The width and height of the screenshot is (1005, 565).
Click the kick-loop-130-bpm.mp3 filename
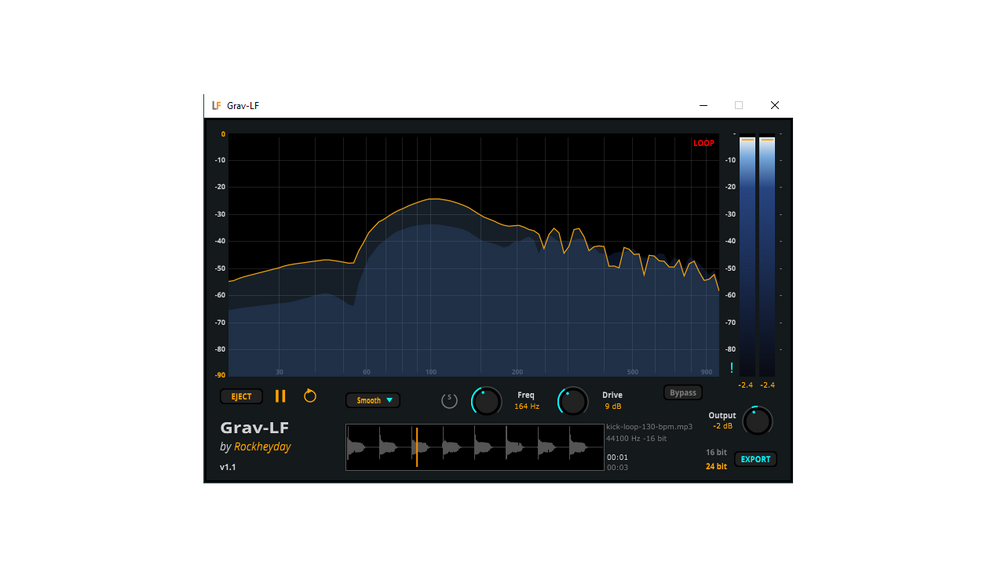coord(649,427)
